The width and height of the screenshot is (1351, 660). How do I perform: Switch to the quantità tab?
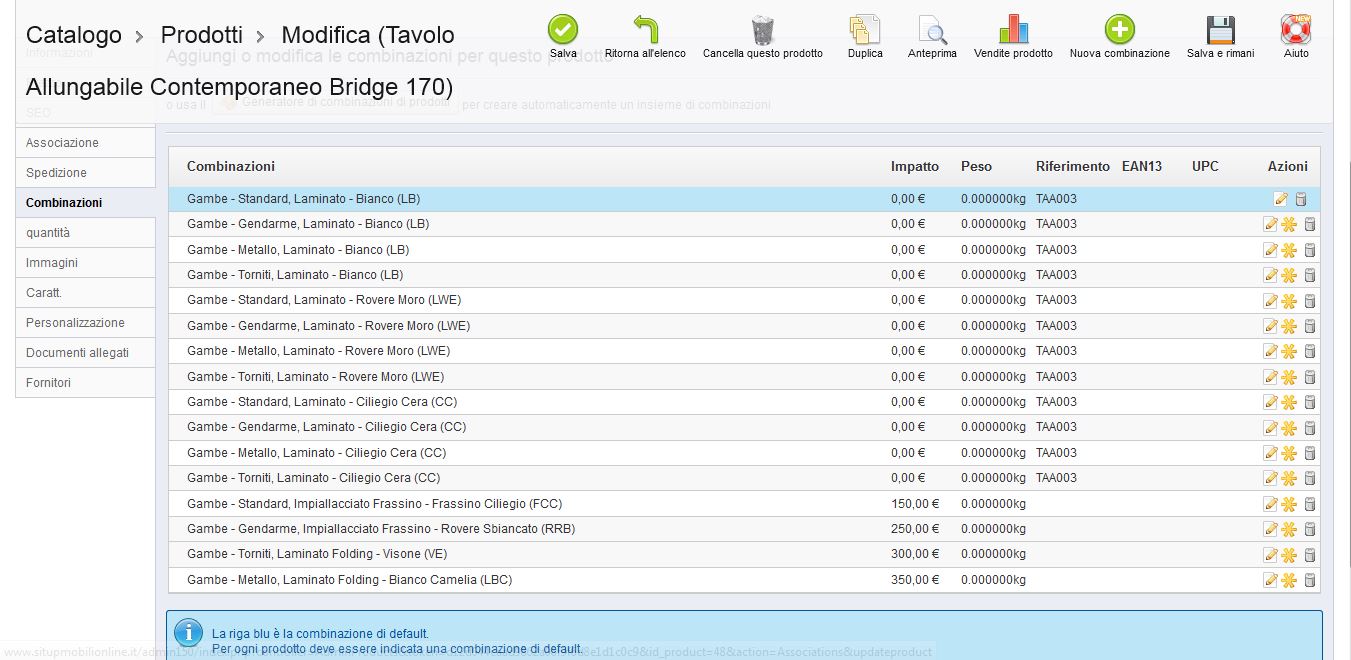85,233
